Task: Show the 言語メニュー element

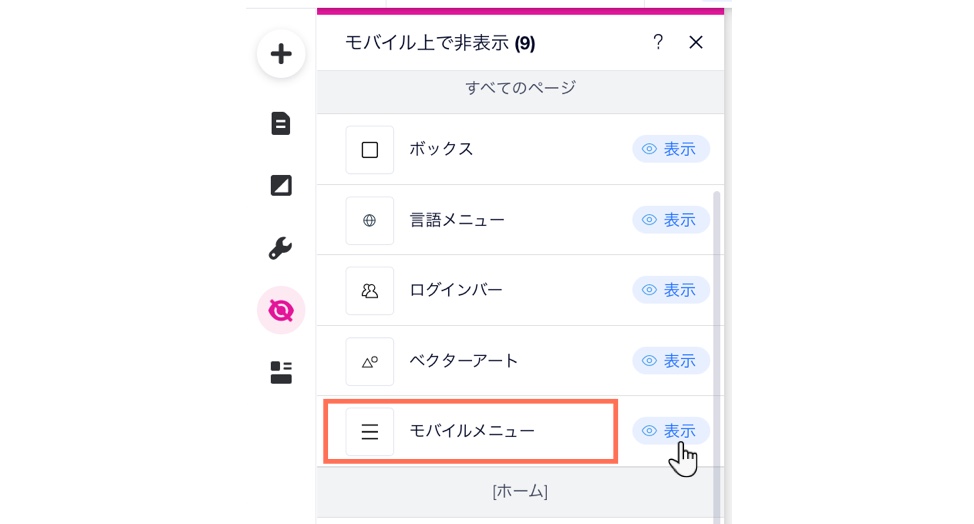Action: tap(671, 220)
